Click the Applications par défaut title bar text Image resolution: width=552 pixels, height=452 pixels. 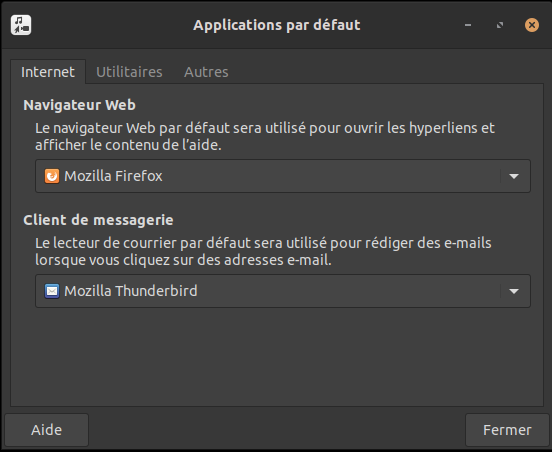[x=277, y=25]
